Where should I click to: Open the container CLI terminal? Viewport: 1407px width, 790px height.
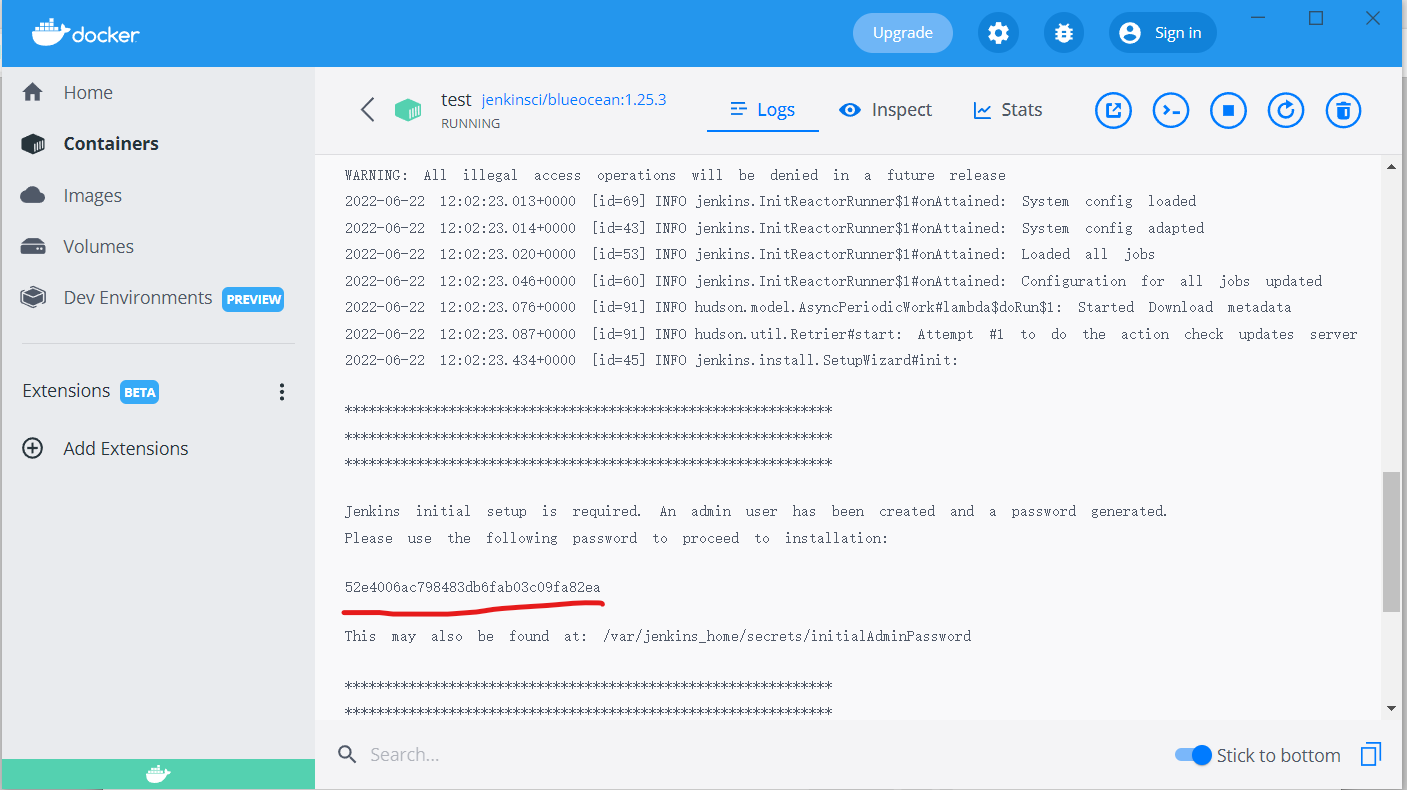coord(1171,110)
